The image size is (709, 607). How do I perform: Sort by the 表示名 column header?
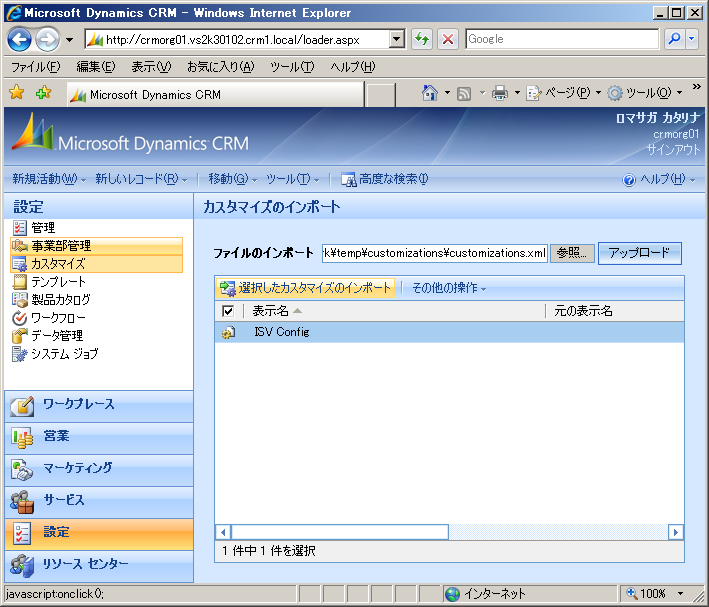tap(270, 311)
